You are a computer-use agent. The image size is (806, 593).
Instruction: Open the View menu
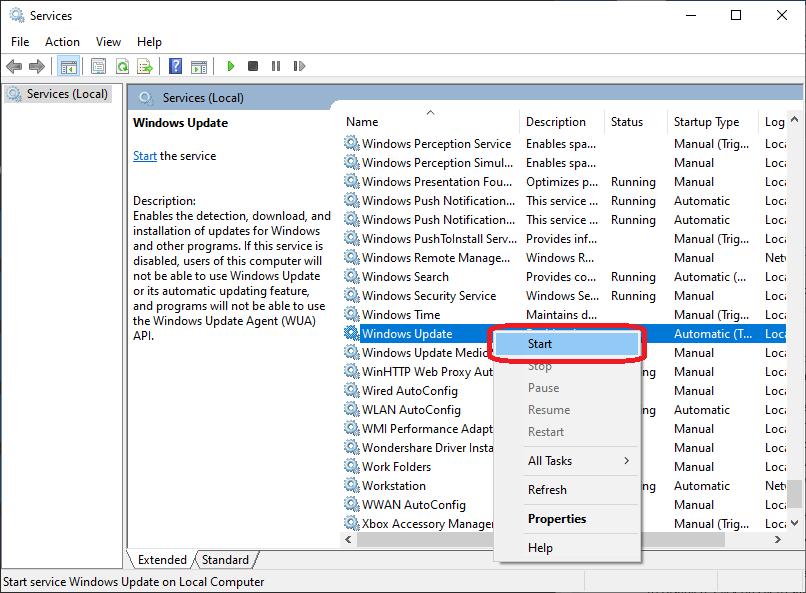tap(108, 42)
